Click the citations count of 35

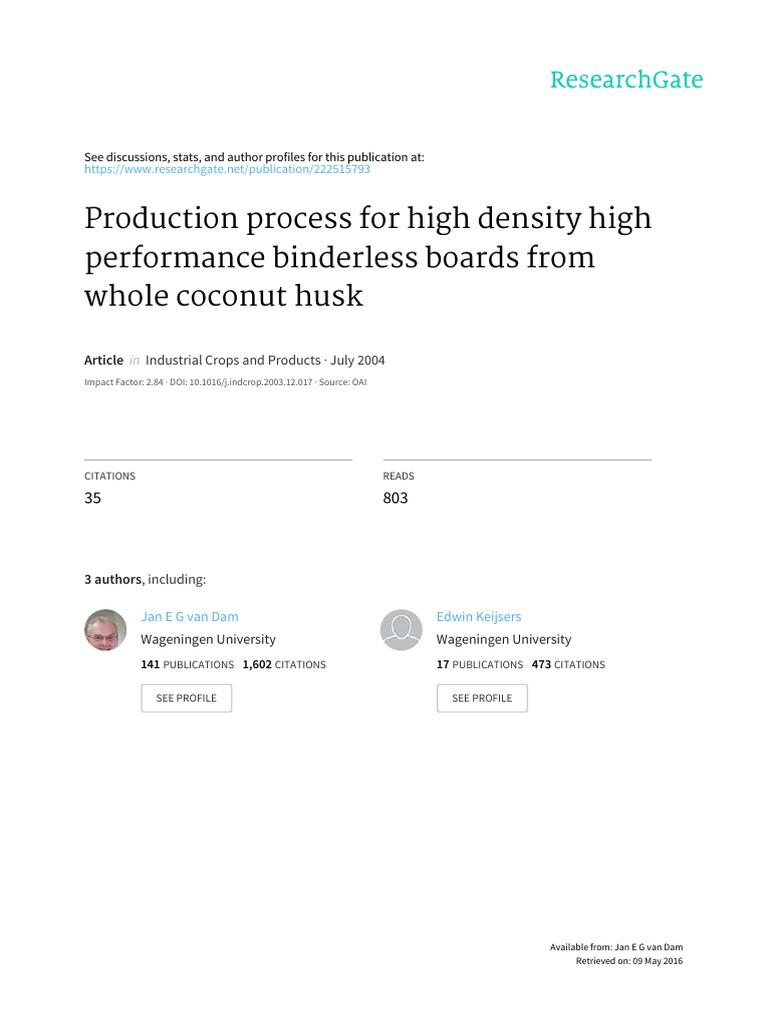click(93, 498)
